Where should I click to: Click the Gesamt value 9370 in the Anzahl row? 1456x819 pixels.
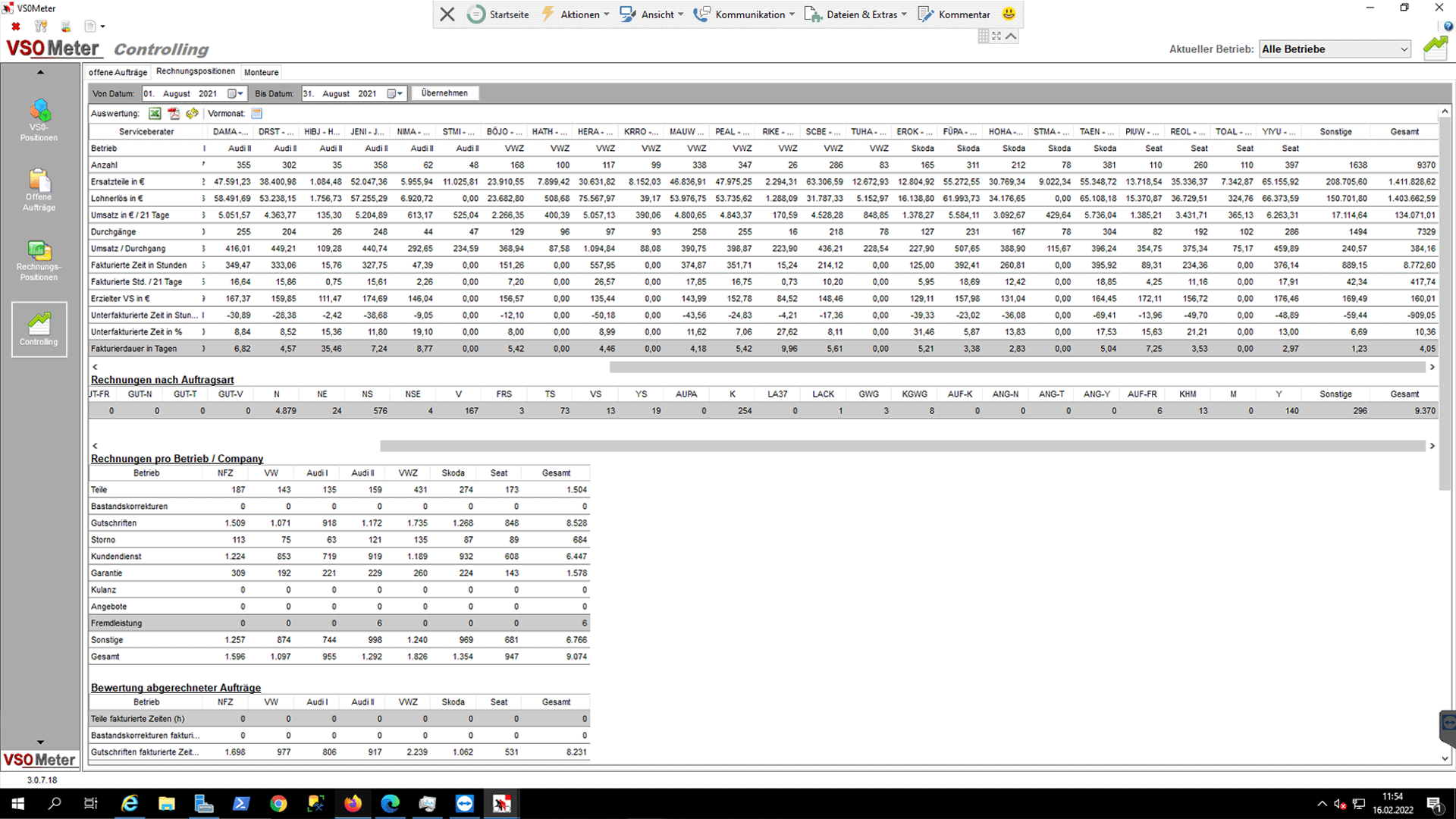pyautogui.click(x=1426, y=165)
